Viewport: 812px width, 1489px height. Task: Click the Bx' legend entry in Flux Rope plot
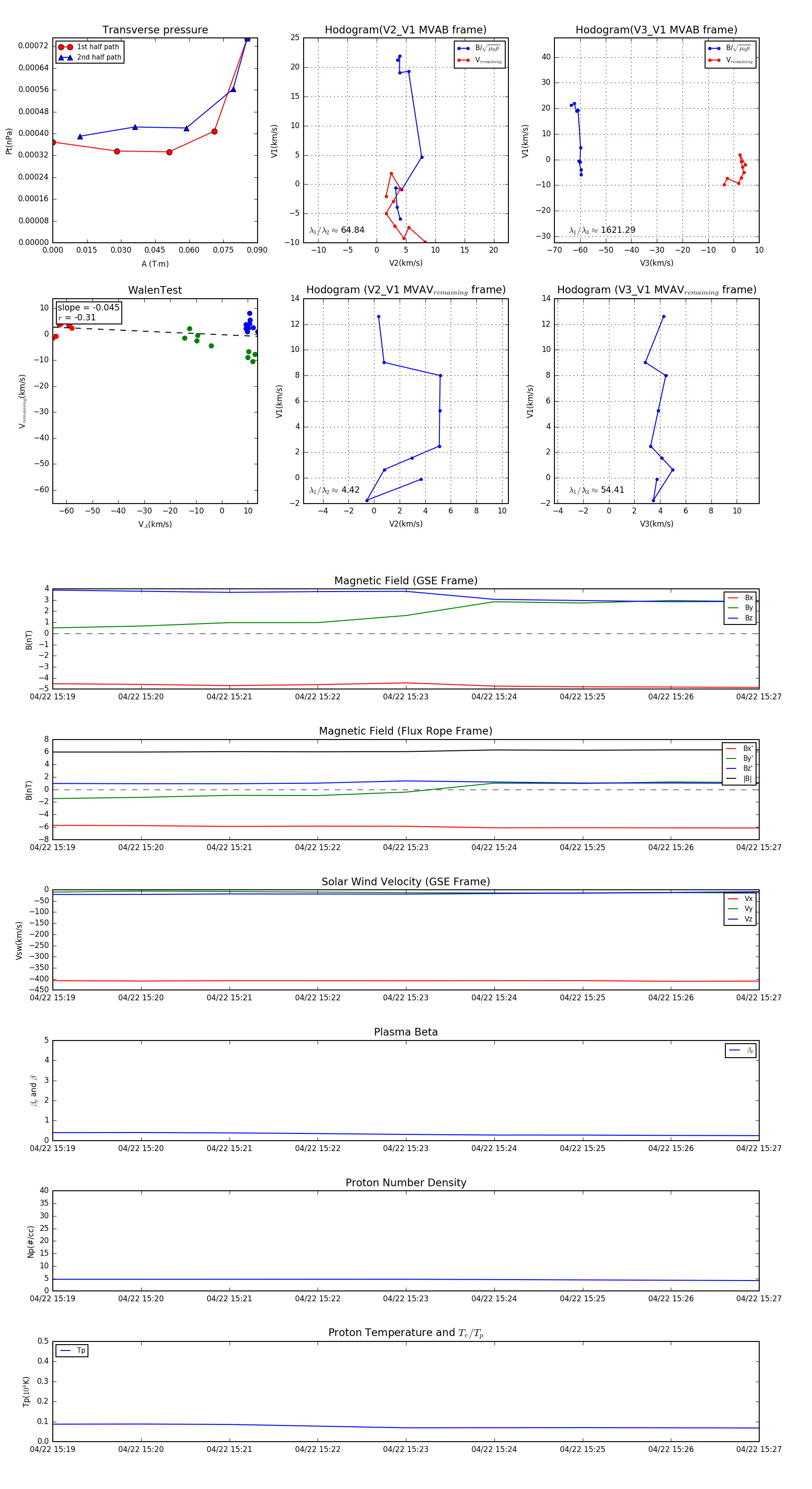(739, 749)
